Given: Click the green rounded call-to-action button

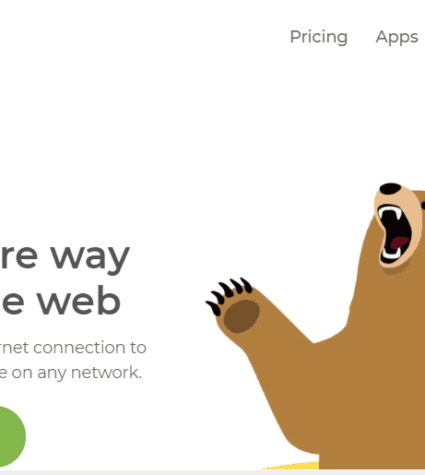Looking at the screenshot, I should pos(12,436).
